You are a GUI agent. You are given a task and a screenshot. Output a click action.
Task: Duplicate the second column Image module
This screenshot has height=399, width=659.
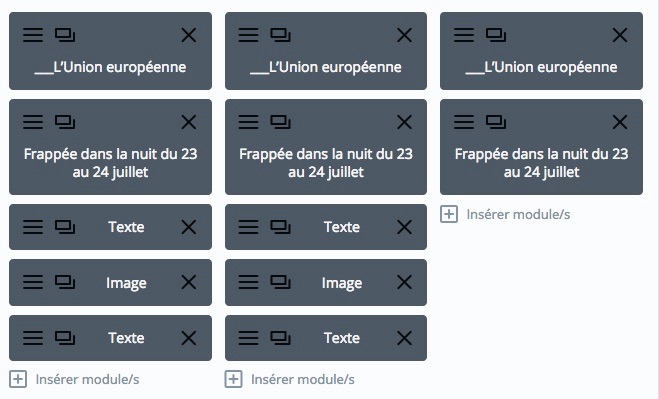(x=280, y=282)
